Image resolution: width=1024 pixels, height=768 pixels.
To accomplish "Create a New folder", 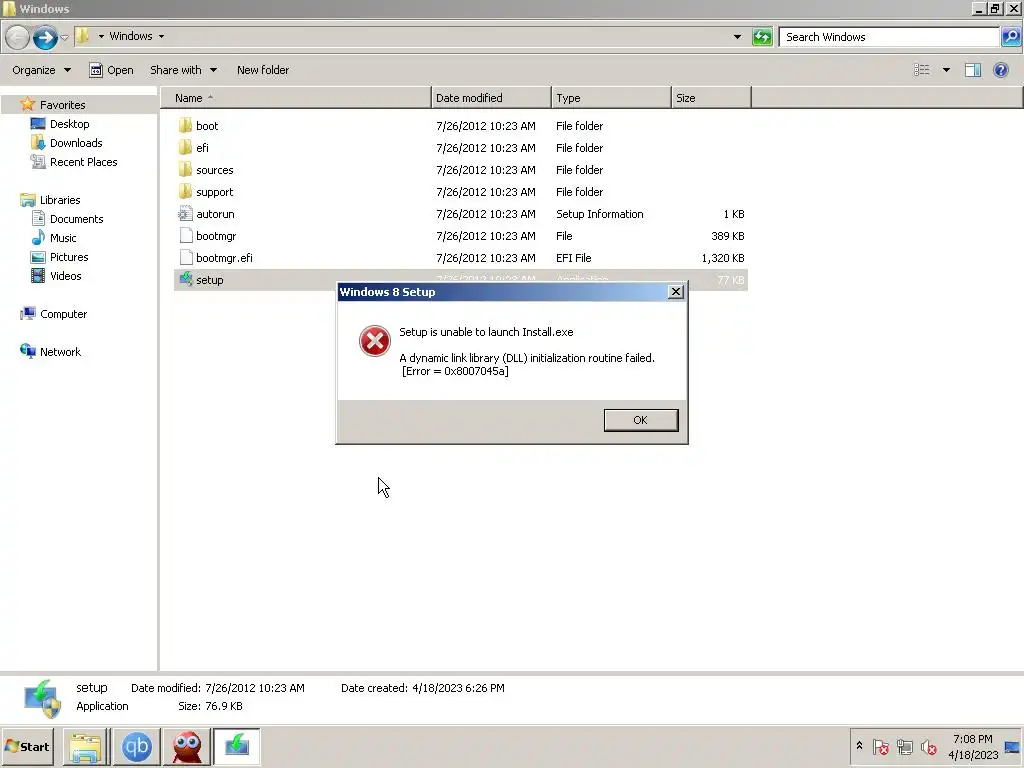I will coord(263,70).
